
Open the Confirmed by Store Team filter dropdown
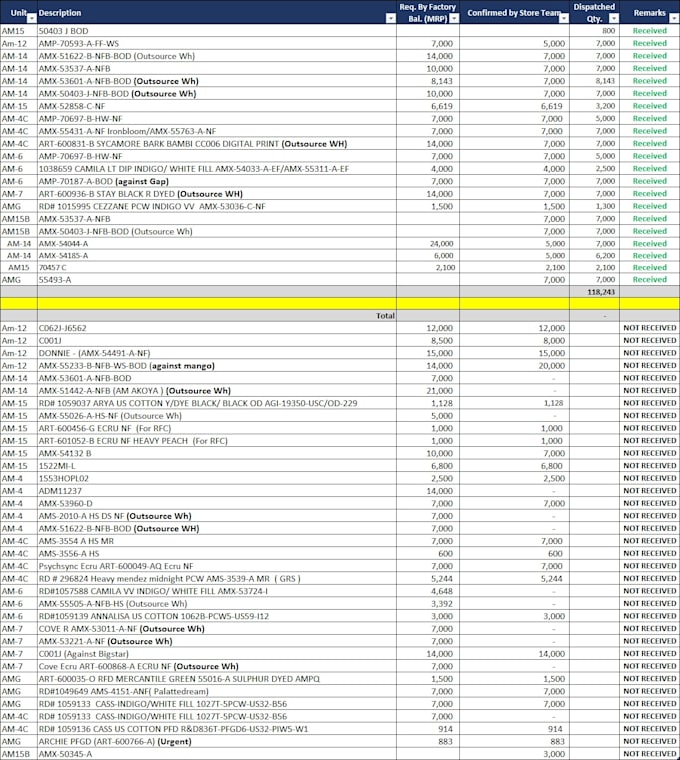pyautogui.click(x=564, y=18)
